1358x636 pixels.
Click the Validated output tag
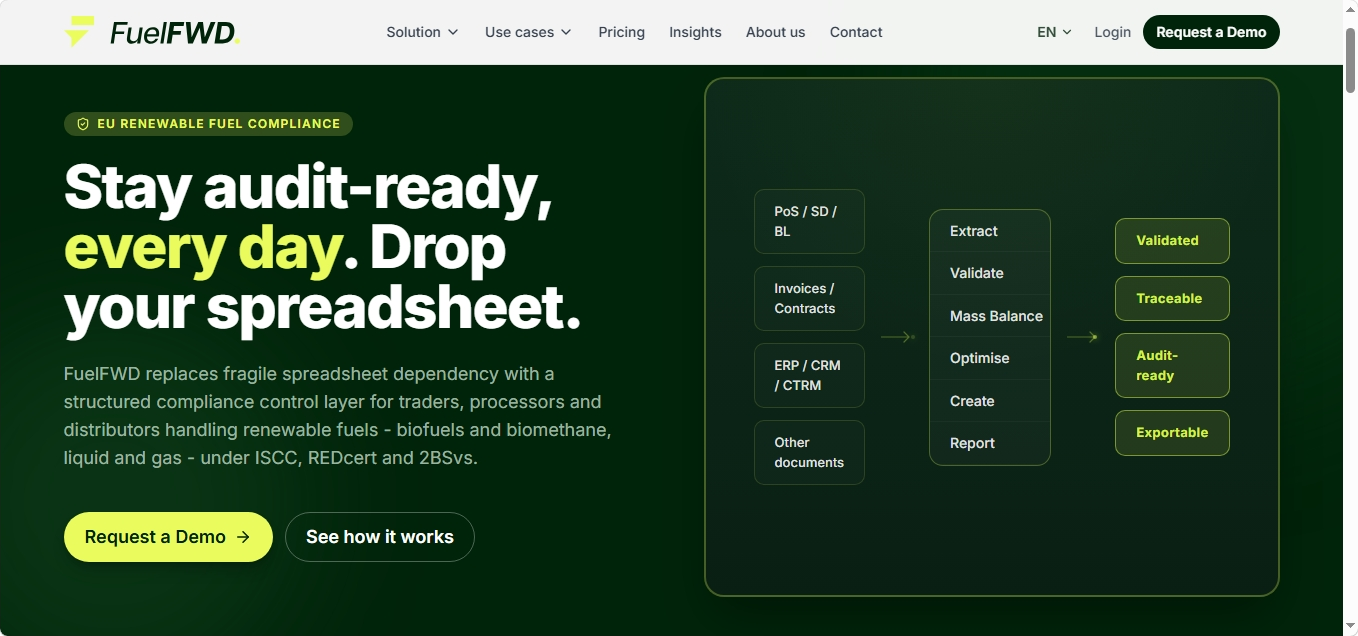tap(1172, 241)
